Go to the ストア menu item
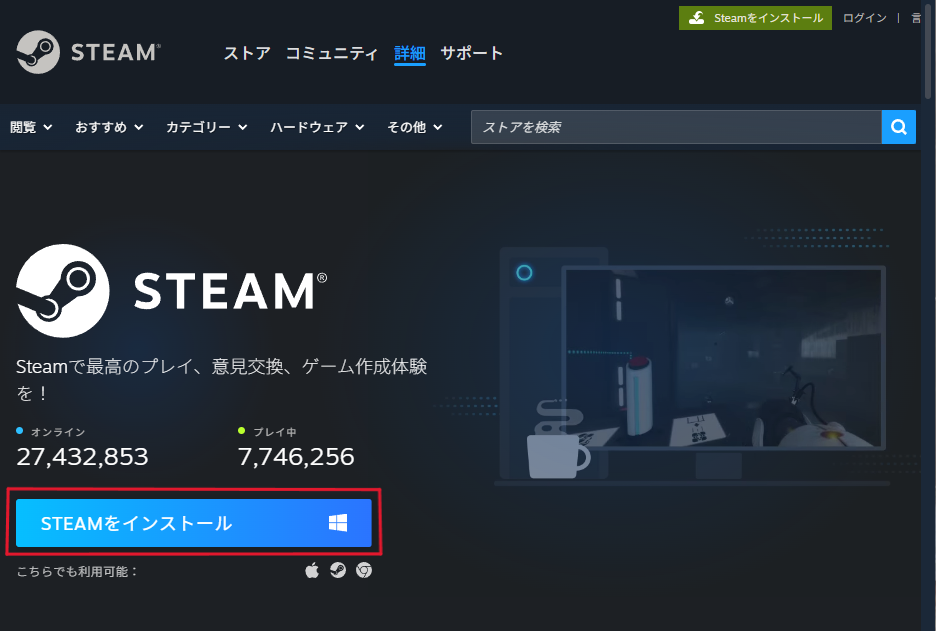Image resolution: width=936 pixels, height=631 pixels. point(247,53)
